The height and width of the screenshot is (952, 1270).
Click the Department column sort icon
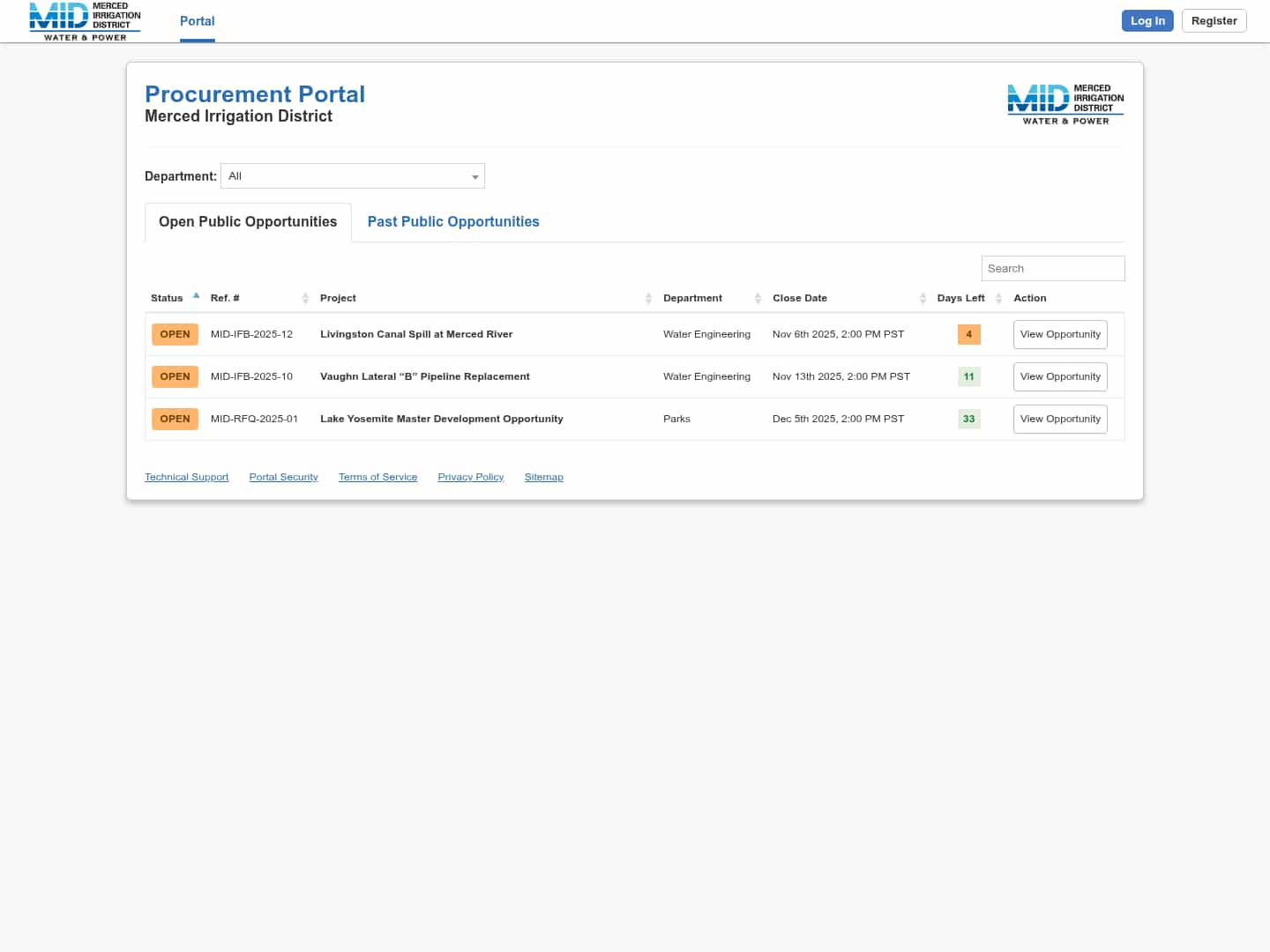pos(758,298)
